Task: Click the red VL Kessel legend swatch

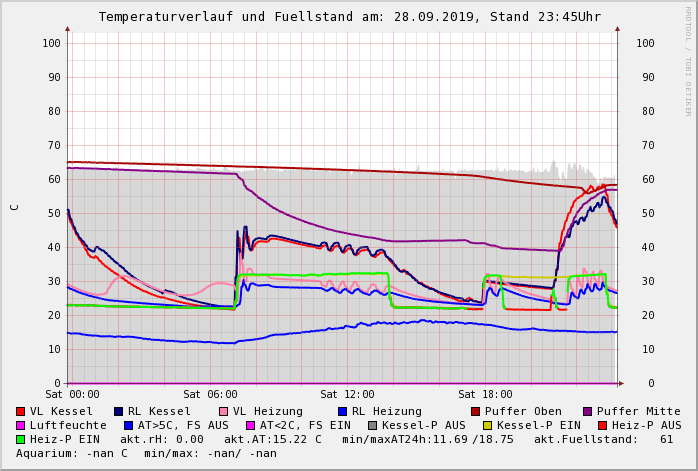Action: (x=21, y=411)
